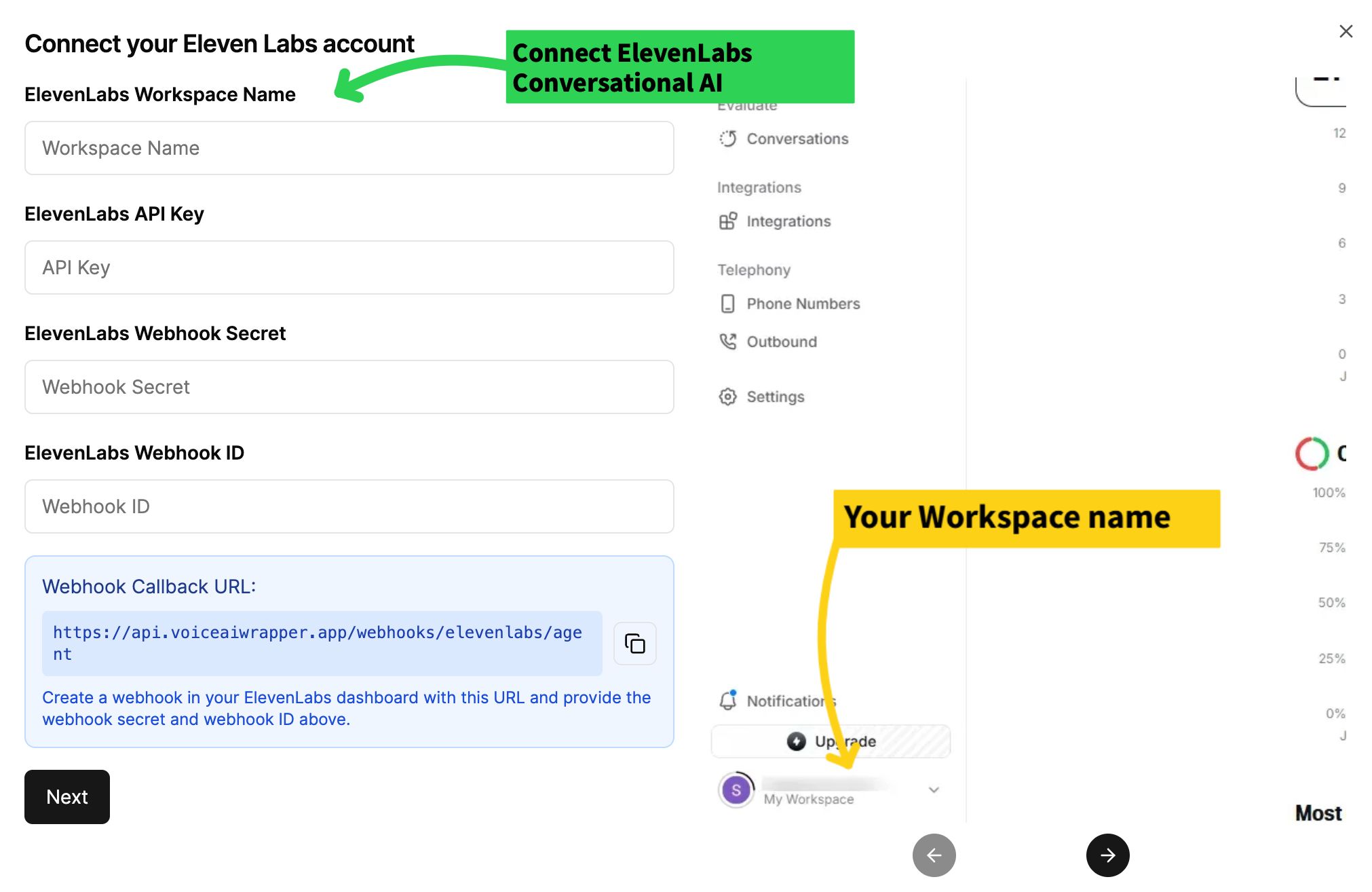1372x892 pixels.
Task: Open the Outbound menu item
Action: (x=768, y=341)
